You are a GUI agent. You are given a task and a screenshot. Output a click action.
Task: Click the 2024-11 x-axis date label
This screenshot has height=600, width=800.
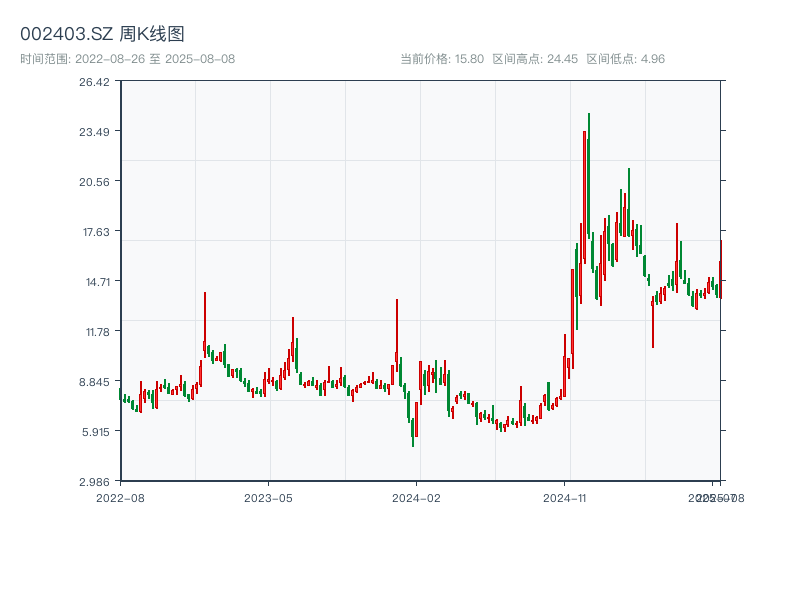565,497
